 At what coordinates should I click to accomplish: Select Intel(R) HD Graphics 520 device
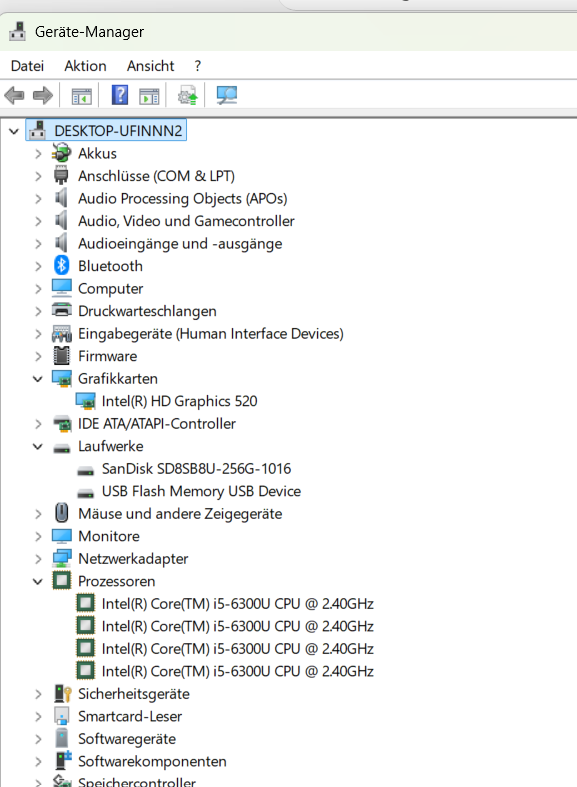tap(179, 402)
